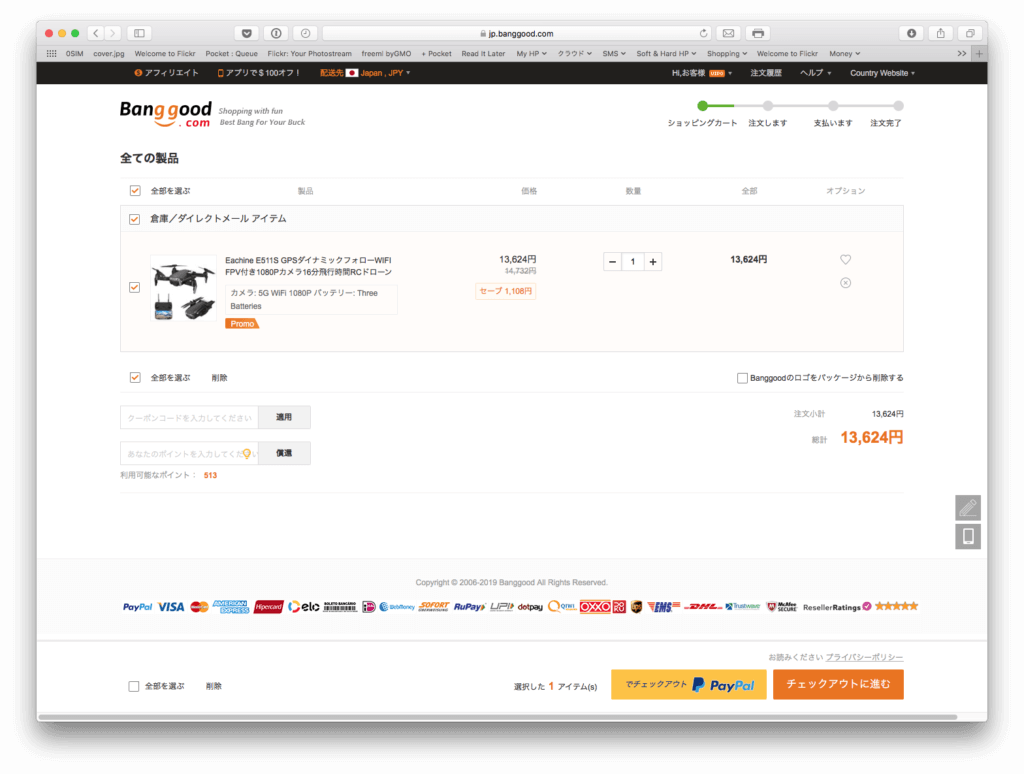The width and height of the screenshot is (1024, 774).
Task: Open the Shopping bookmarks folder
Action: tap(726, 54)
